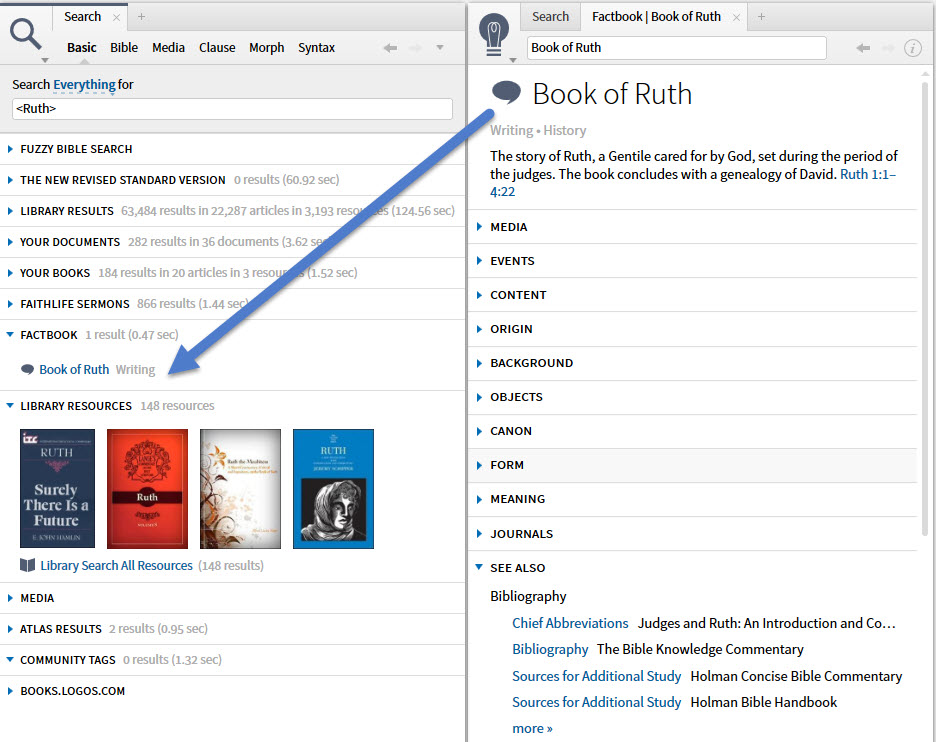Image resolution: width=936 pixels, height=742 pixels.
Task: Click the back arrow in Search panel
Action: click(390, 48)
